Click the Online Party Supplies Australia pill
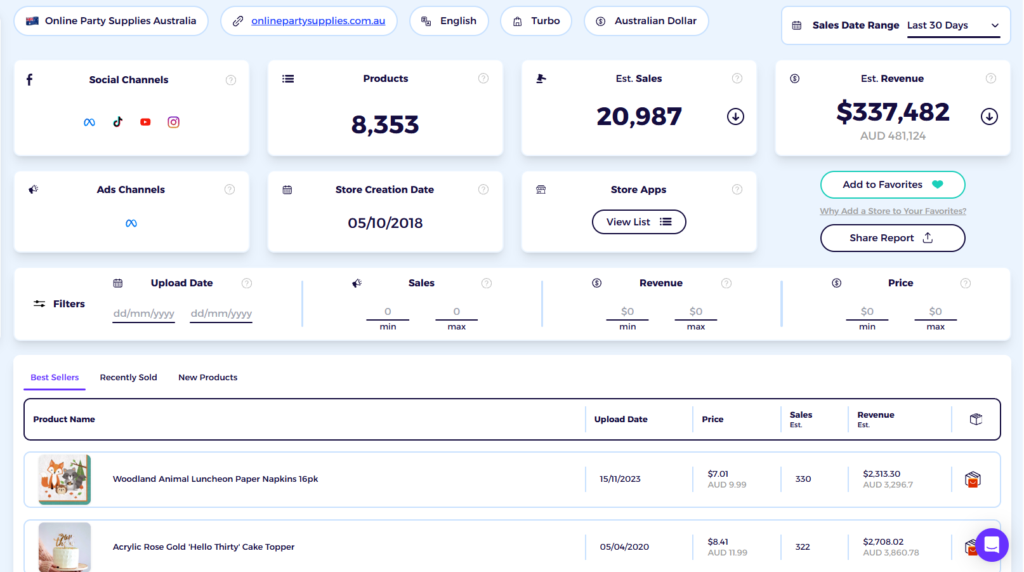The image size is (1024, 572). [111, 21]
